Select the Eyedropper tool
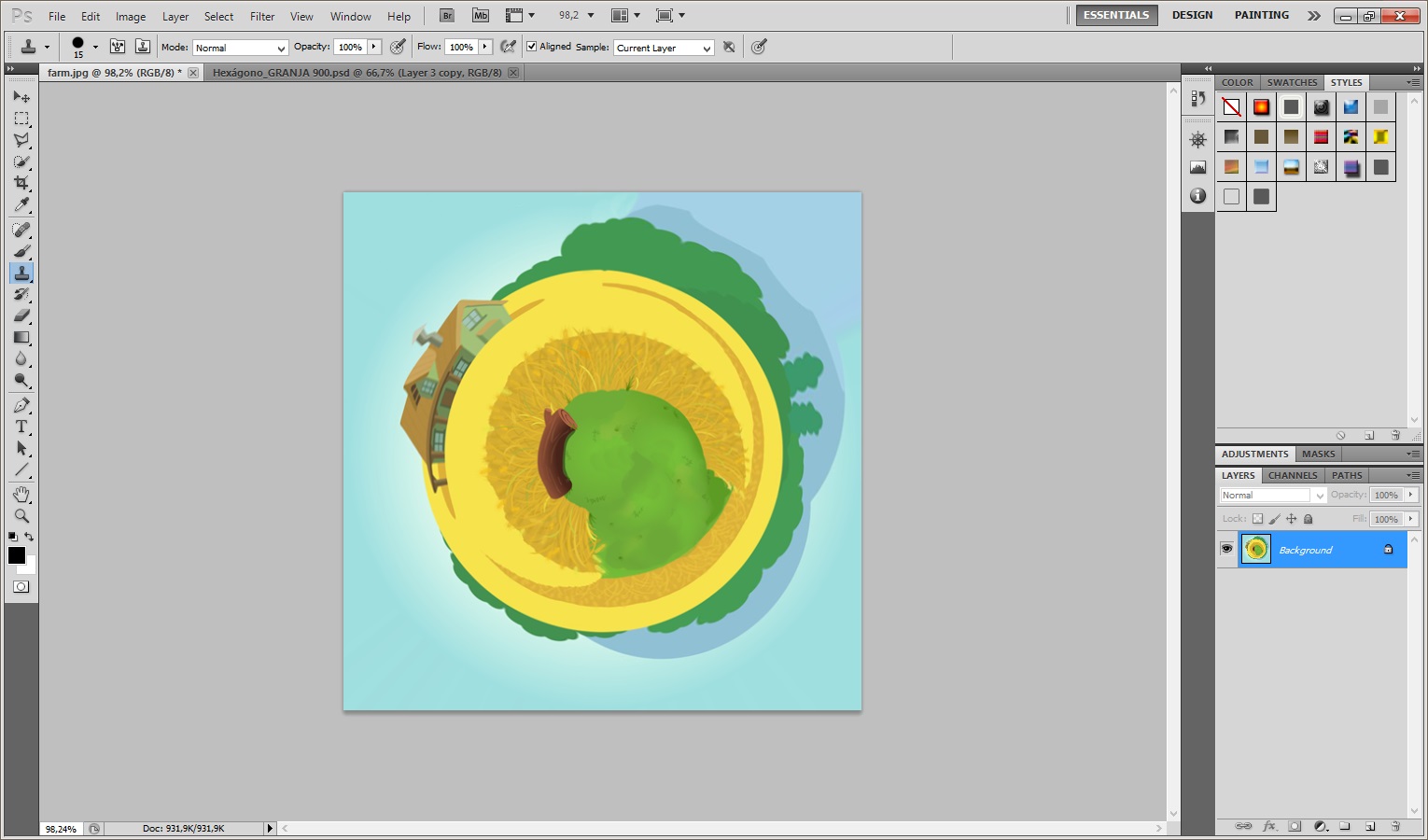1428x840 pixels. coord(21,205)
